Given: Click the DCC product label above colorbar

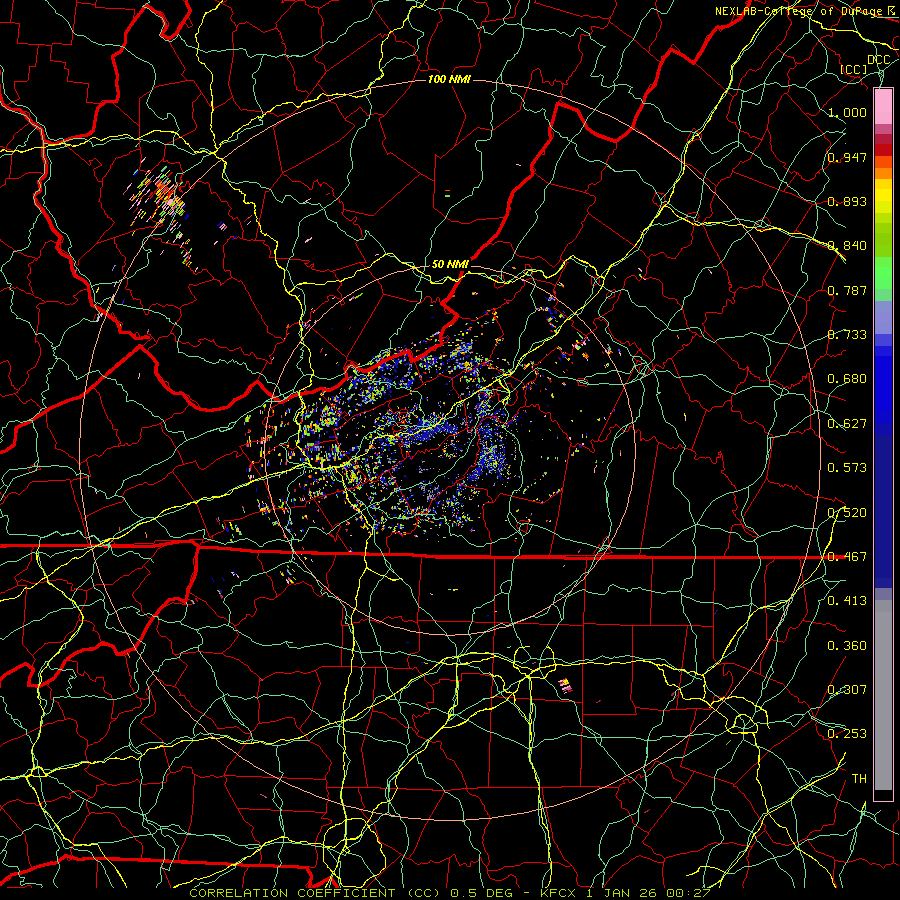Looking at the screenshot, I should 878,60.
